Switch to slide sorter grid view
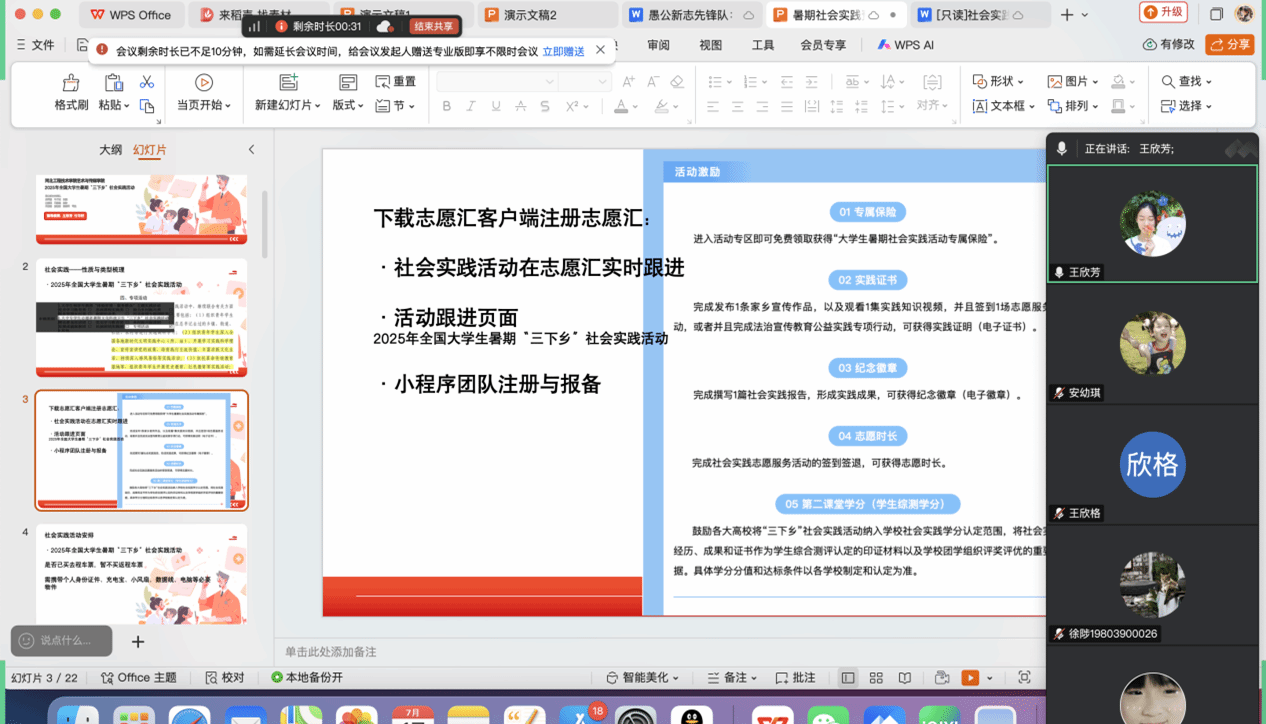This screenshot has height=724, width=1266. pos(876,678)
